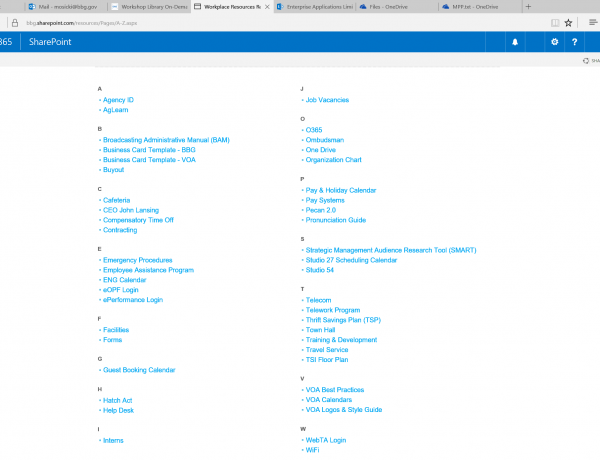Open the Hatch Act link

117,401
